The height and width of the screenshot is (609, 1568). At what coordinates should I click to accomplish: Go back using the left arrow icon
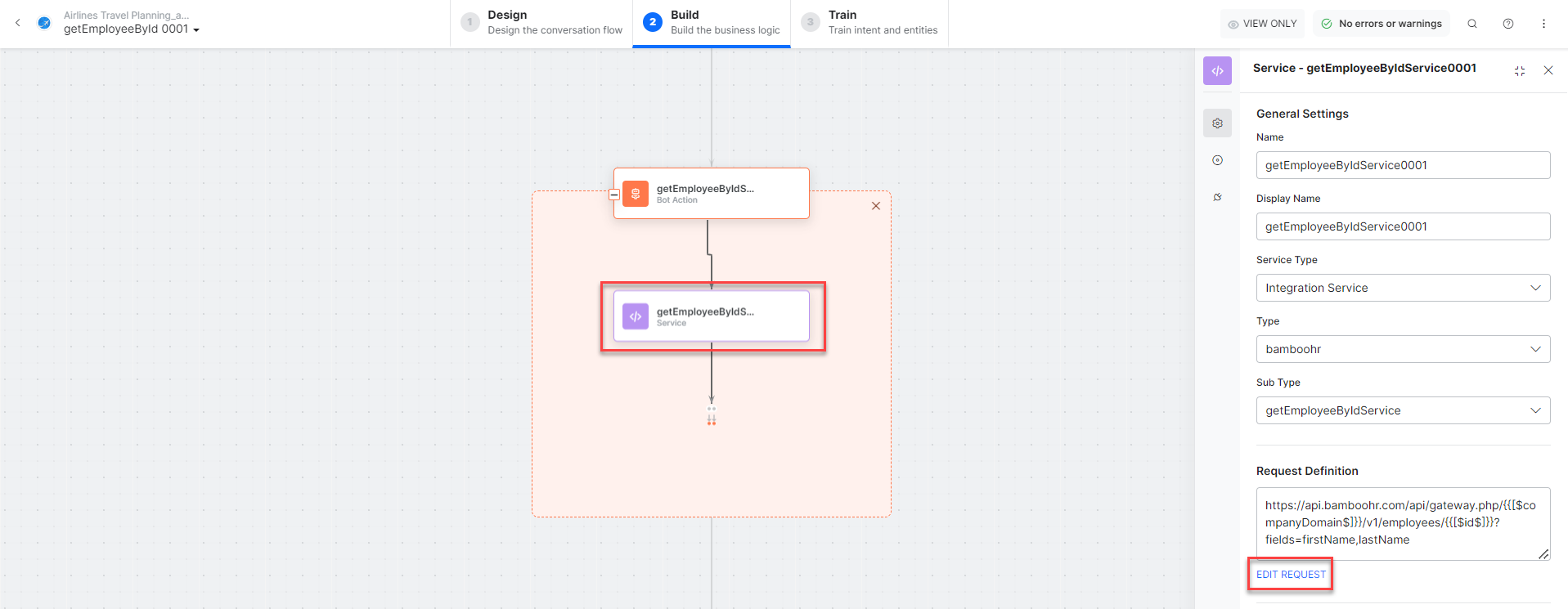[18, 23]
